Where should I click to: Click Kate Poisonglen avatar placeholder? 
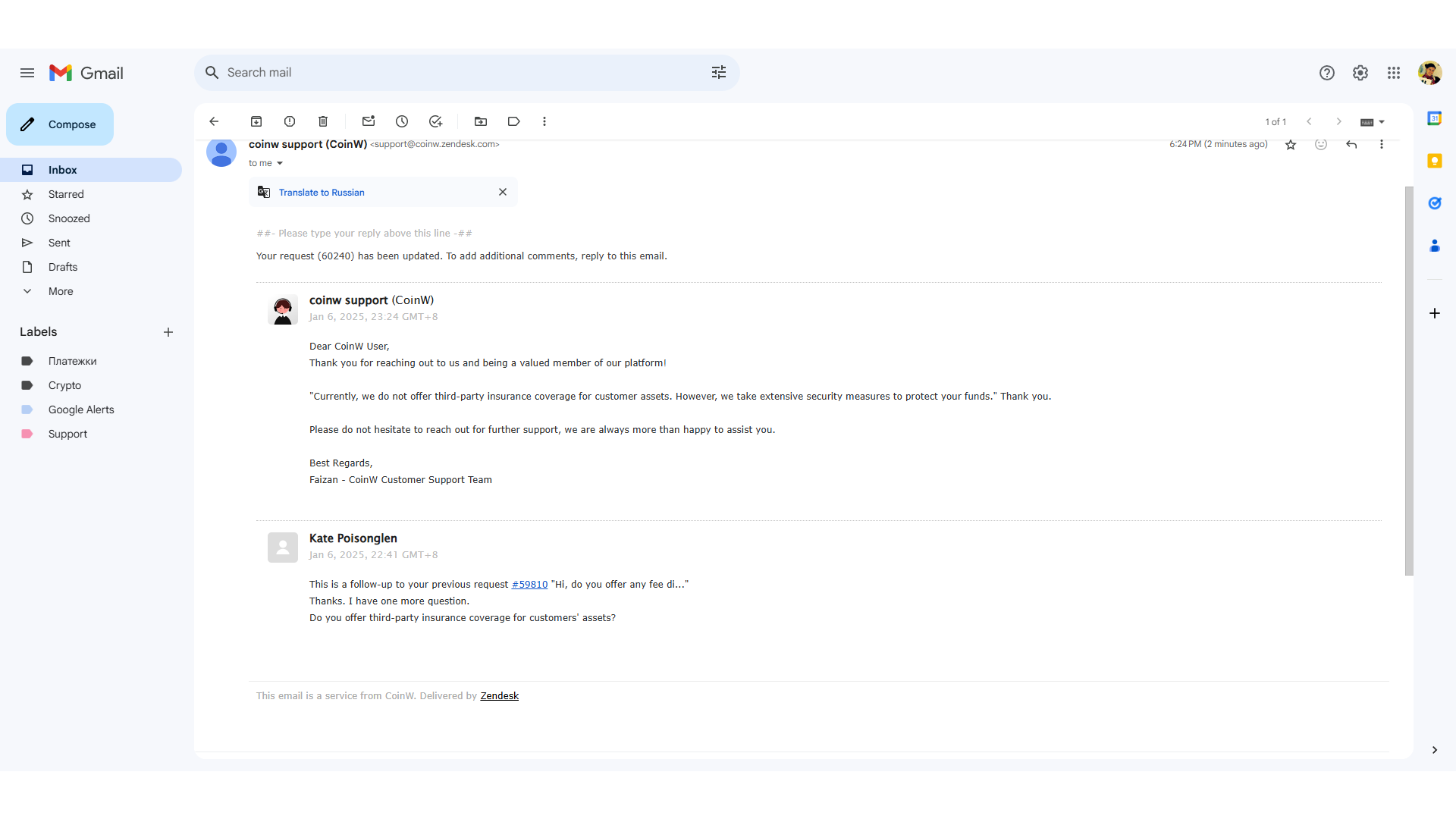tap(283, 548)
